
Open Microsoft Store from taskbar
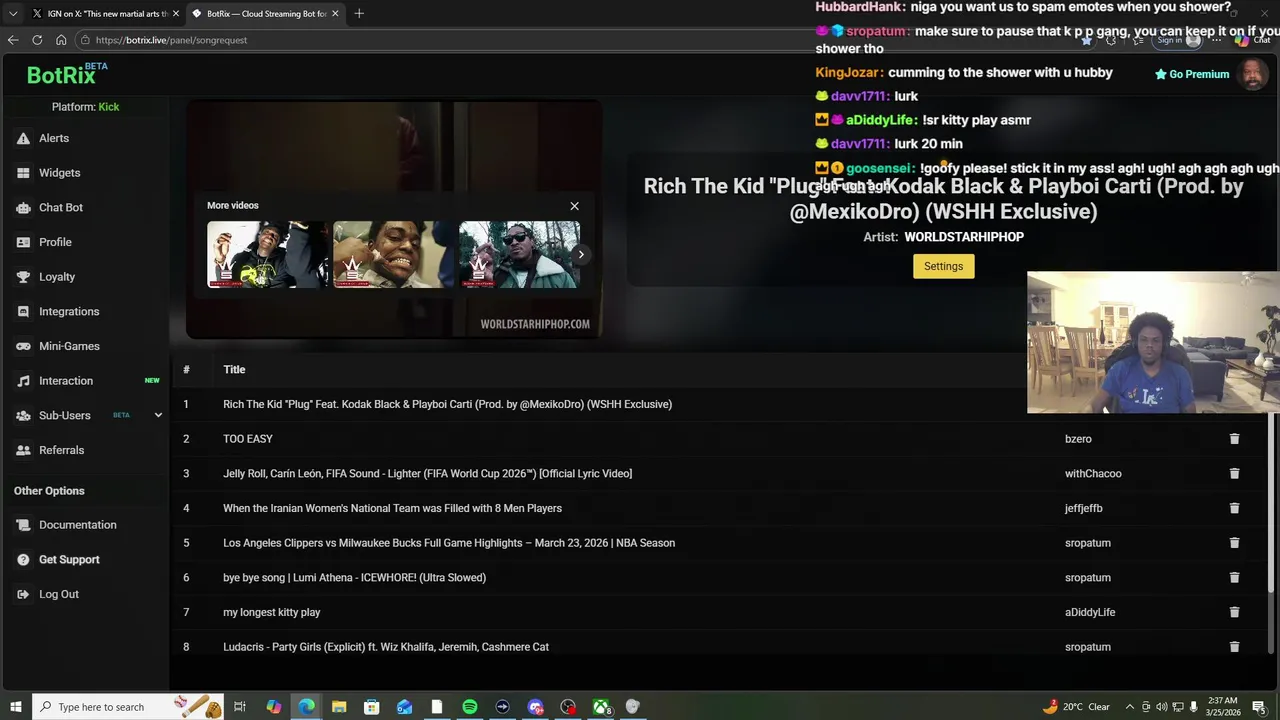pos(371,707)
